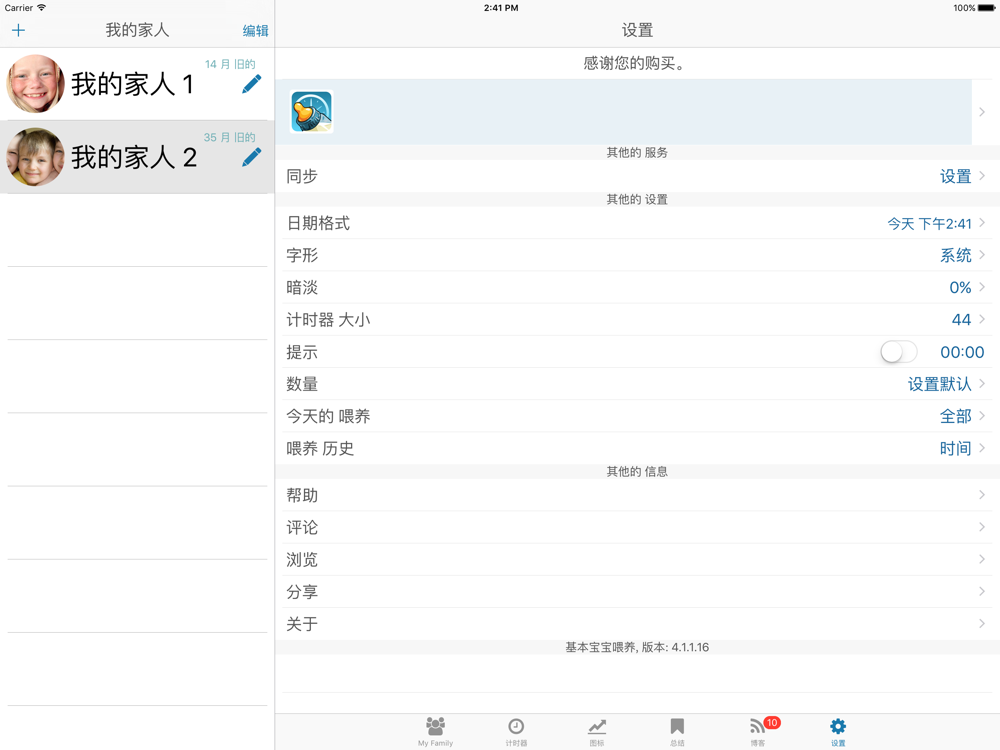Open the 关于 about row

pyautogui.click(x=637, y=624)
